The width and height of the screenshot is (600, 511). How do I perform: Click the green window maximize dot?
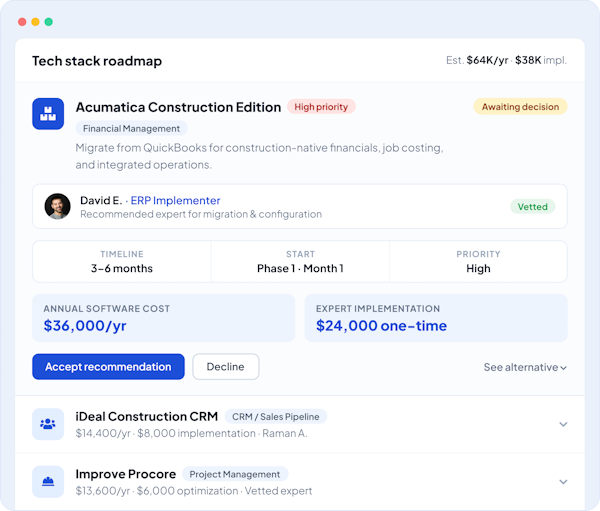click(49, 22)
